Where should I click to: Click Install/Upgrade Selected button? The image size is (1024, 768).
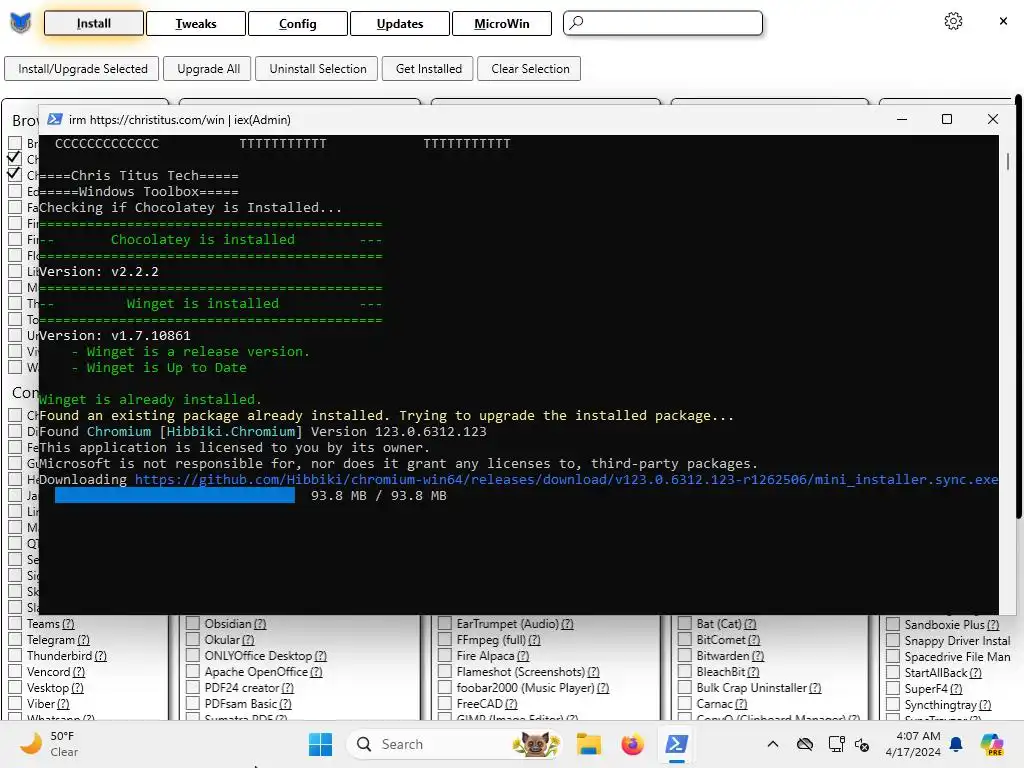[x=82, y=69]
